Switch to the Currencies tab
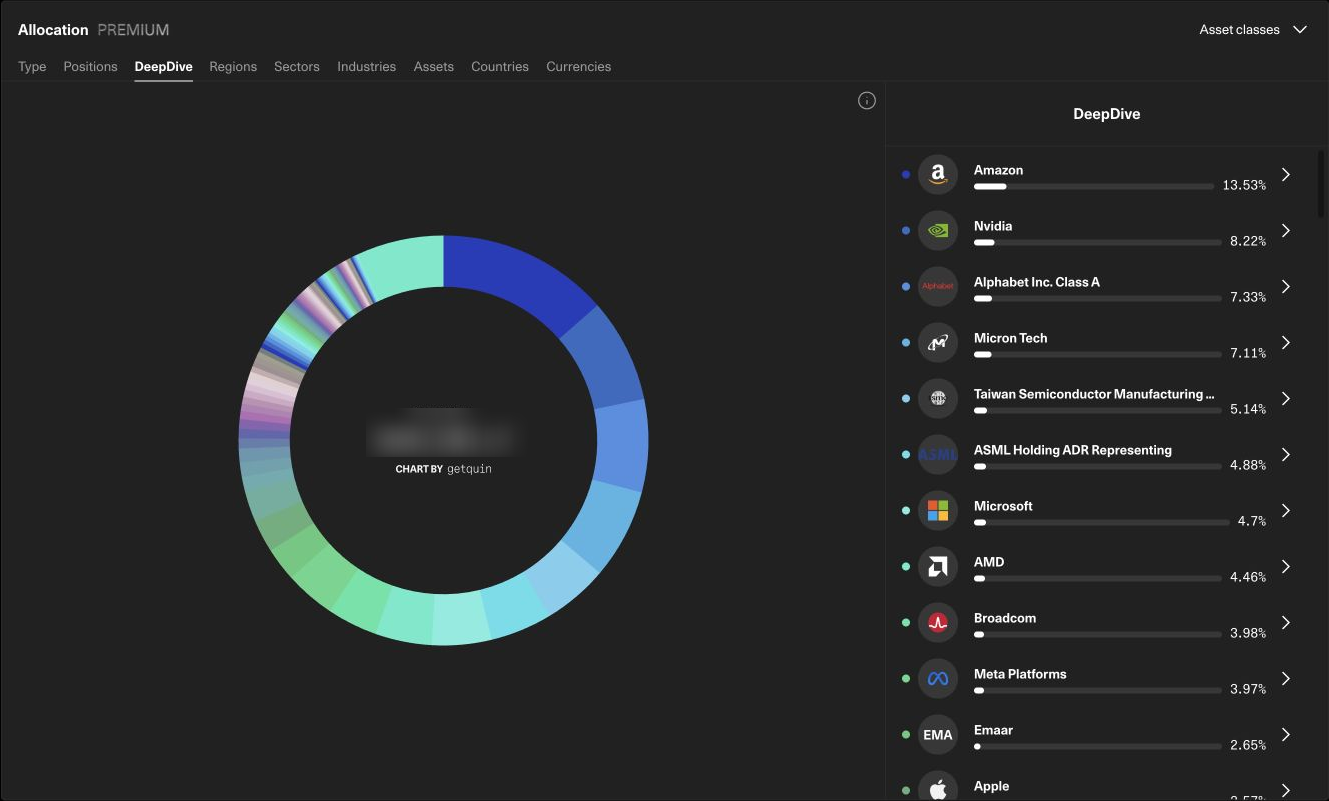Image resolution: width=1329 pixels, height=801 pixels. click(x=579, y=66)
